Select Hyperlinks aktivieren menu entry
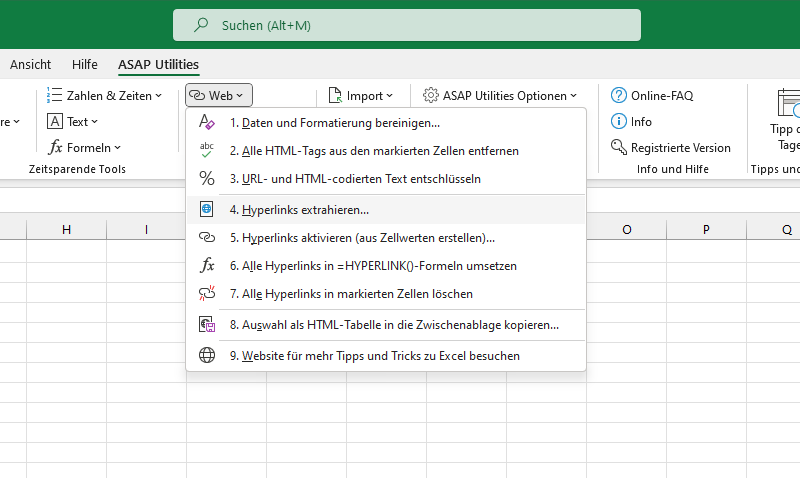The image size is (800, 478). point(386,238)
